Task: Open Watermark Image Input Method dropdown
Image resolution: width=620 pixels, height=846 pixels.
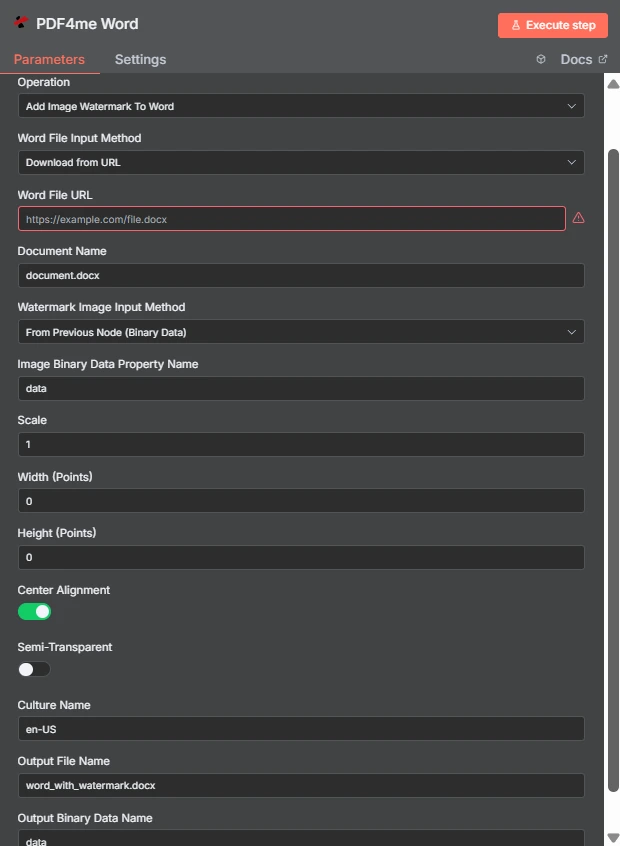Action: pyautogui.click(x=301, y=332)
